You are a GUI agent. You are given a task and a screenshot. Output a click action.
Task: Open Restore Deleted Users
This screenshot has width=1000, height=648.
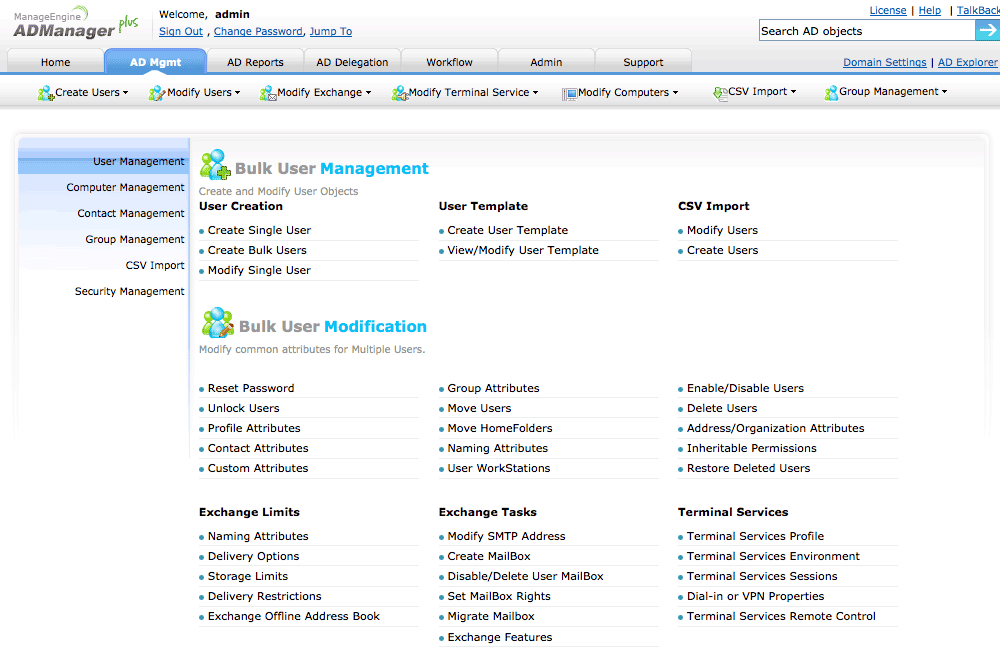(748, 468)
